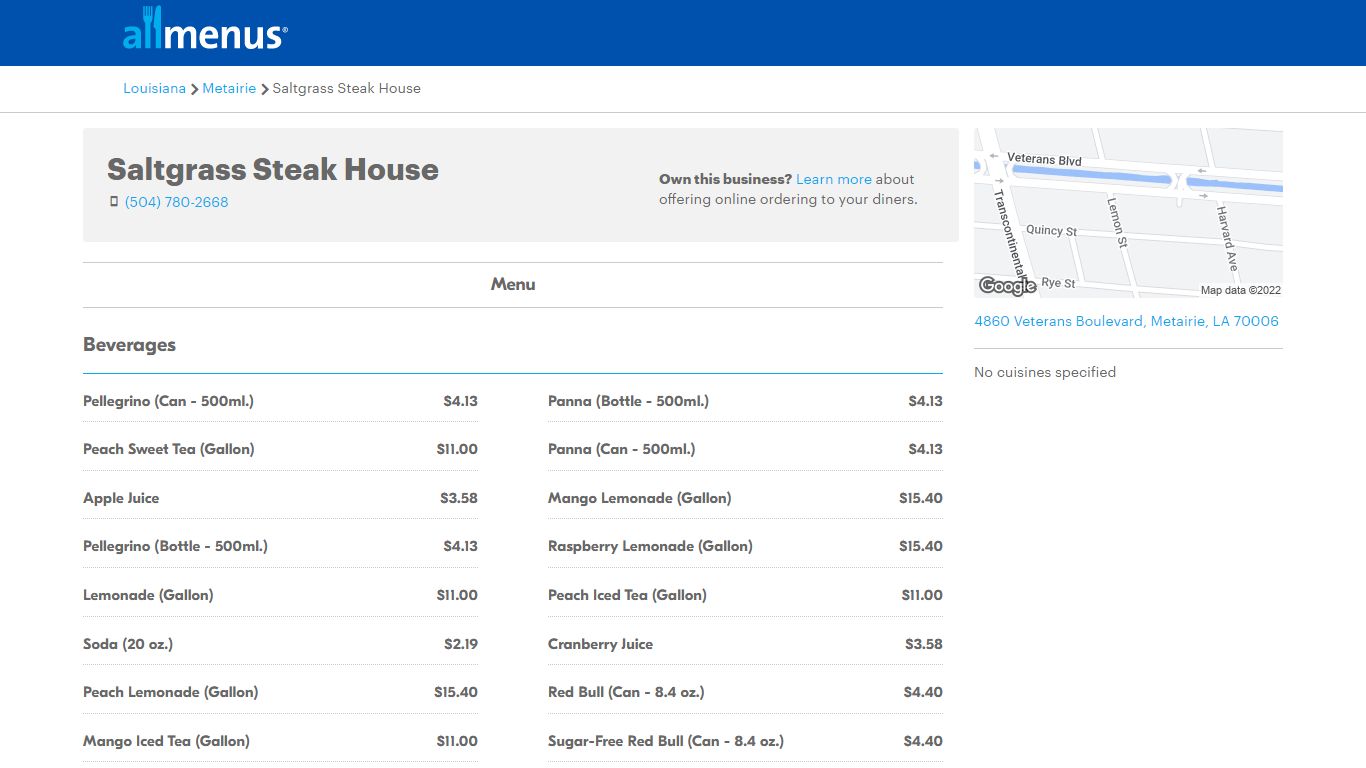Select Panna (Bottle - 500ml.) item
This screenshot has width=1366, height=768.
pos(628,401)
